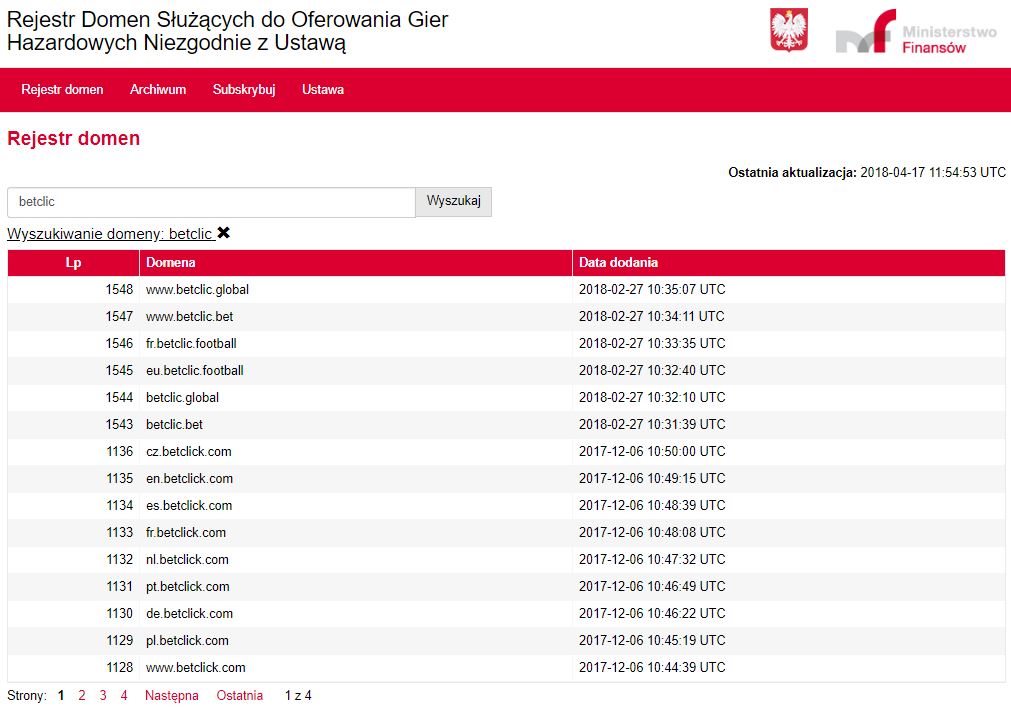Screen dimensions: 1011x708
Task: Click the Następna pagination link
Action: [x=172, y=696]
